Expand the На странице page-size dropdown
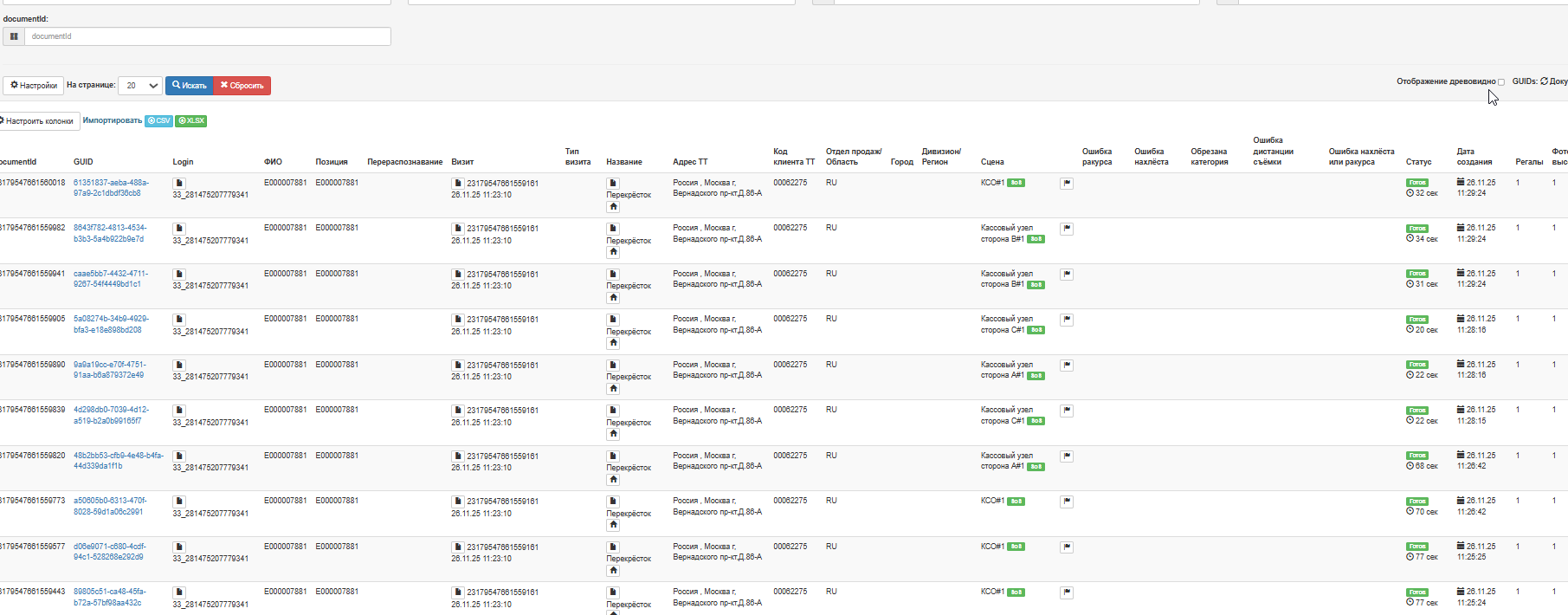The image size is (1568, 615). coord(140,86)
